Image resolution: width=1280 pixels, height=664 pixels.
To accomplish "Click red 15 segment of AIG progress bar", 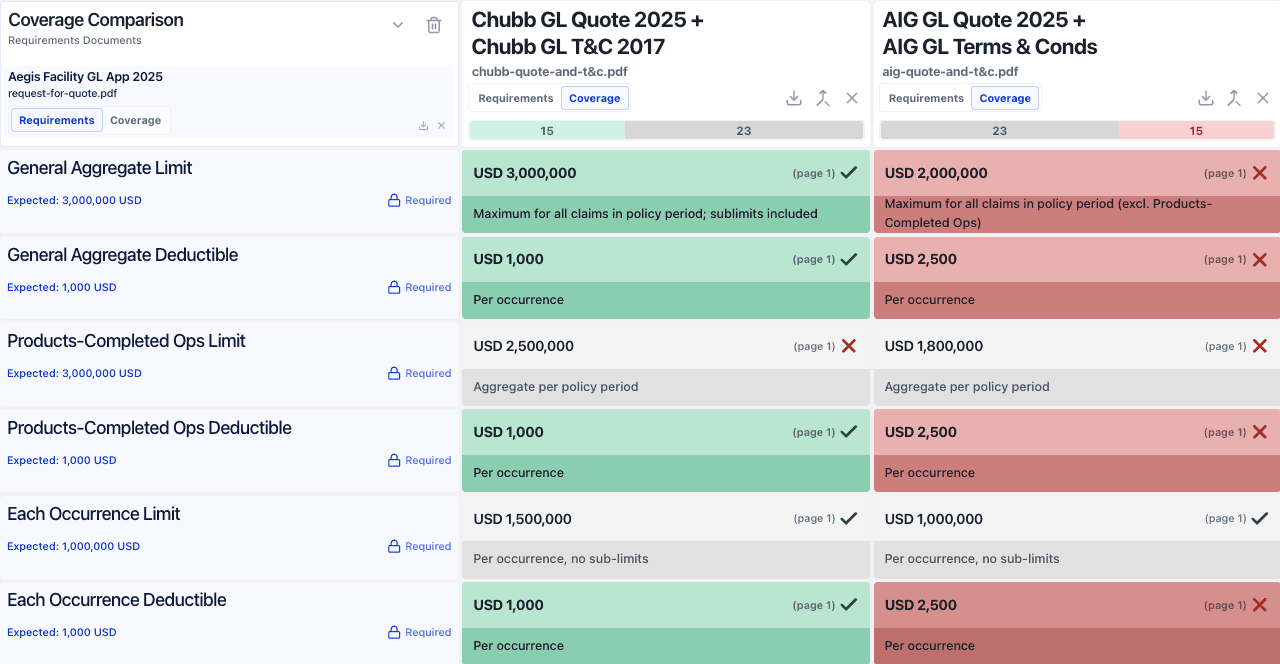I will point(1196,130).
